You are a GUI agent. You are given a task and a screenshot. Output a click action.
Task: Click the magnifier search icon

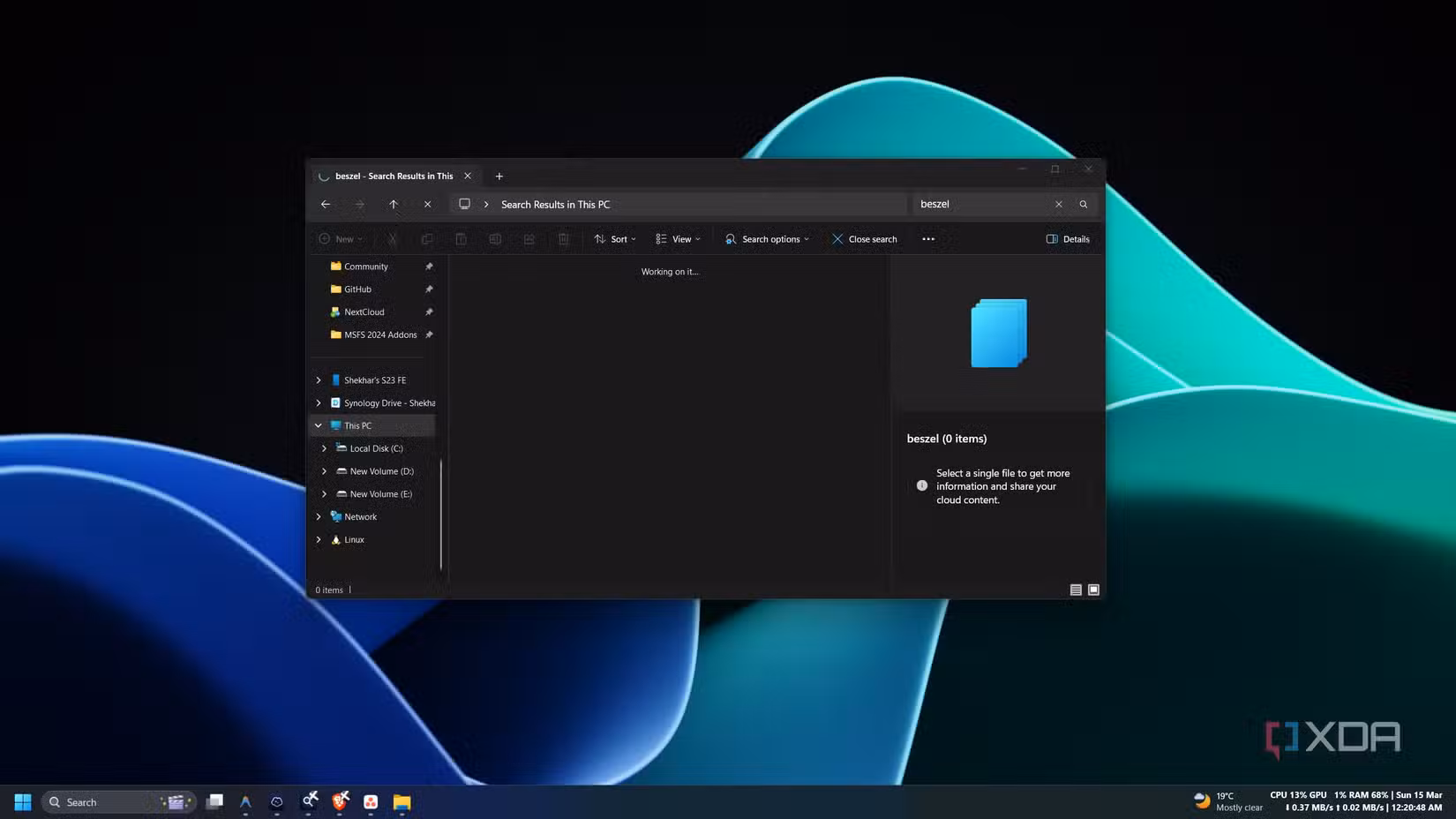pyautogui.click(x=1084, y=204)
